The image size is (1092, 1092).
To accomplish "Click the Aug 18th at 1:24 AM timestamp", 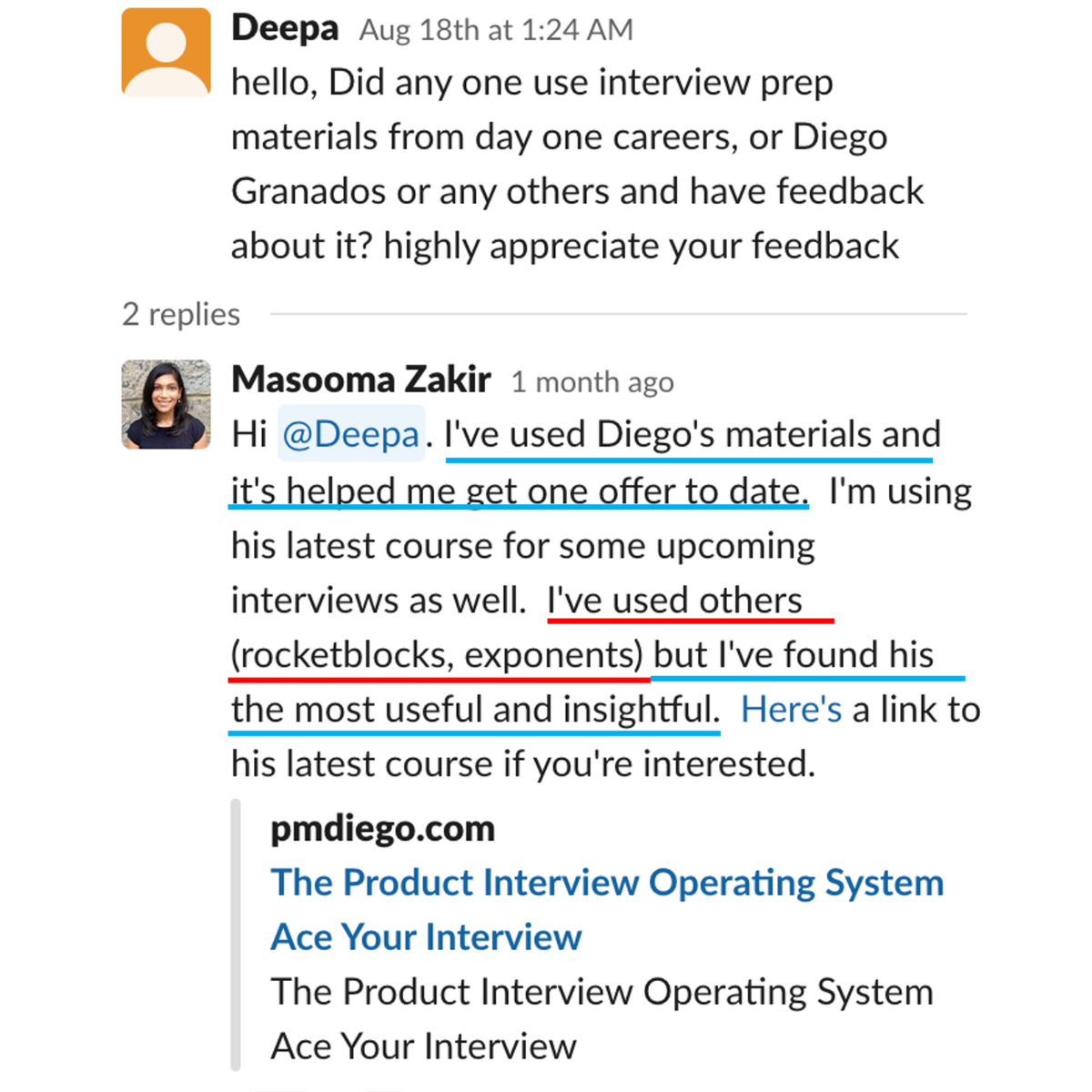I will pyautogui.click(x=496, y=30).
